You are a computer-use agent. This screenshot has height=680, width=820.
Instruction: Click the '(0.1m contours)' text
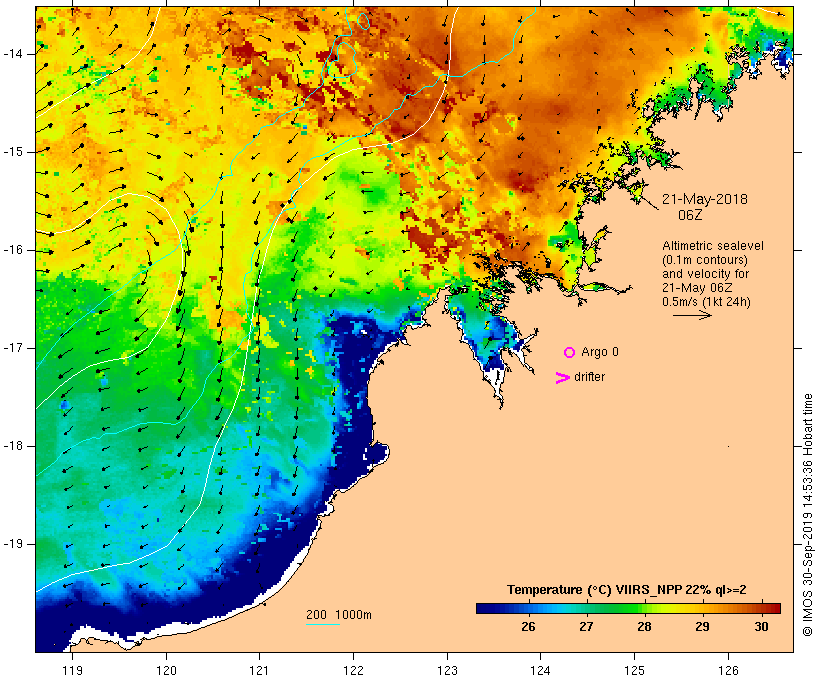[705, 260]
